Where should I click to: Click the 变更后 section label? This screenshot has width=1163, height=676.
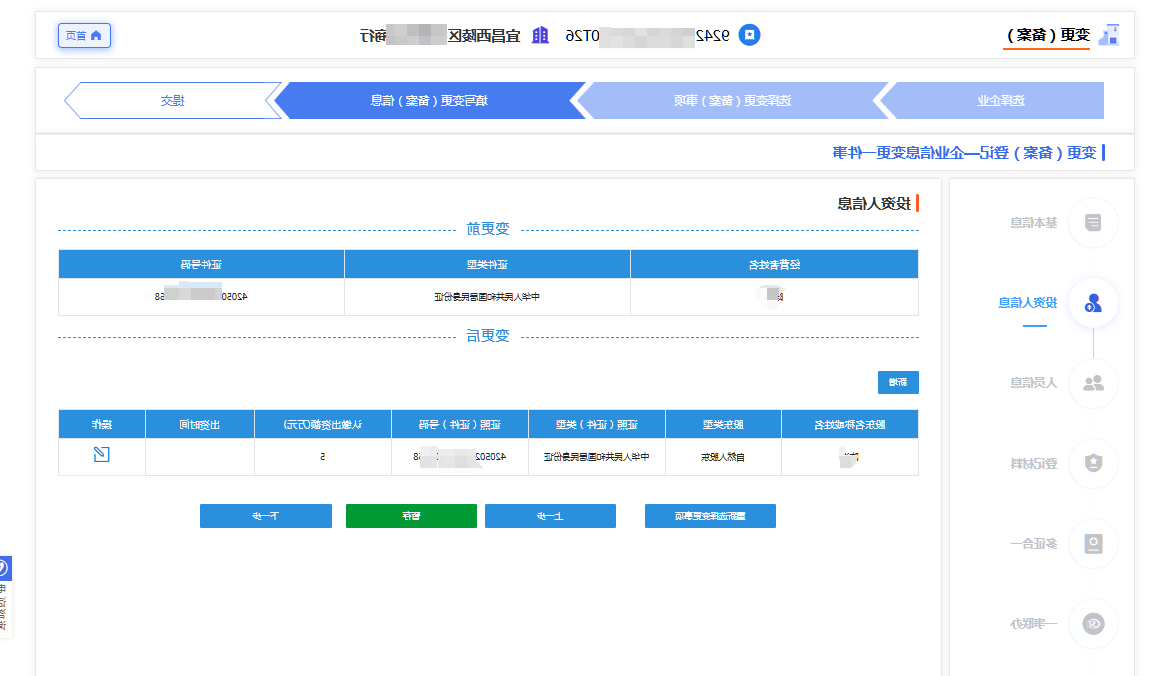488,336
